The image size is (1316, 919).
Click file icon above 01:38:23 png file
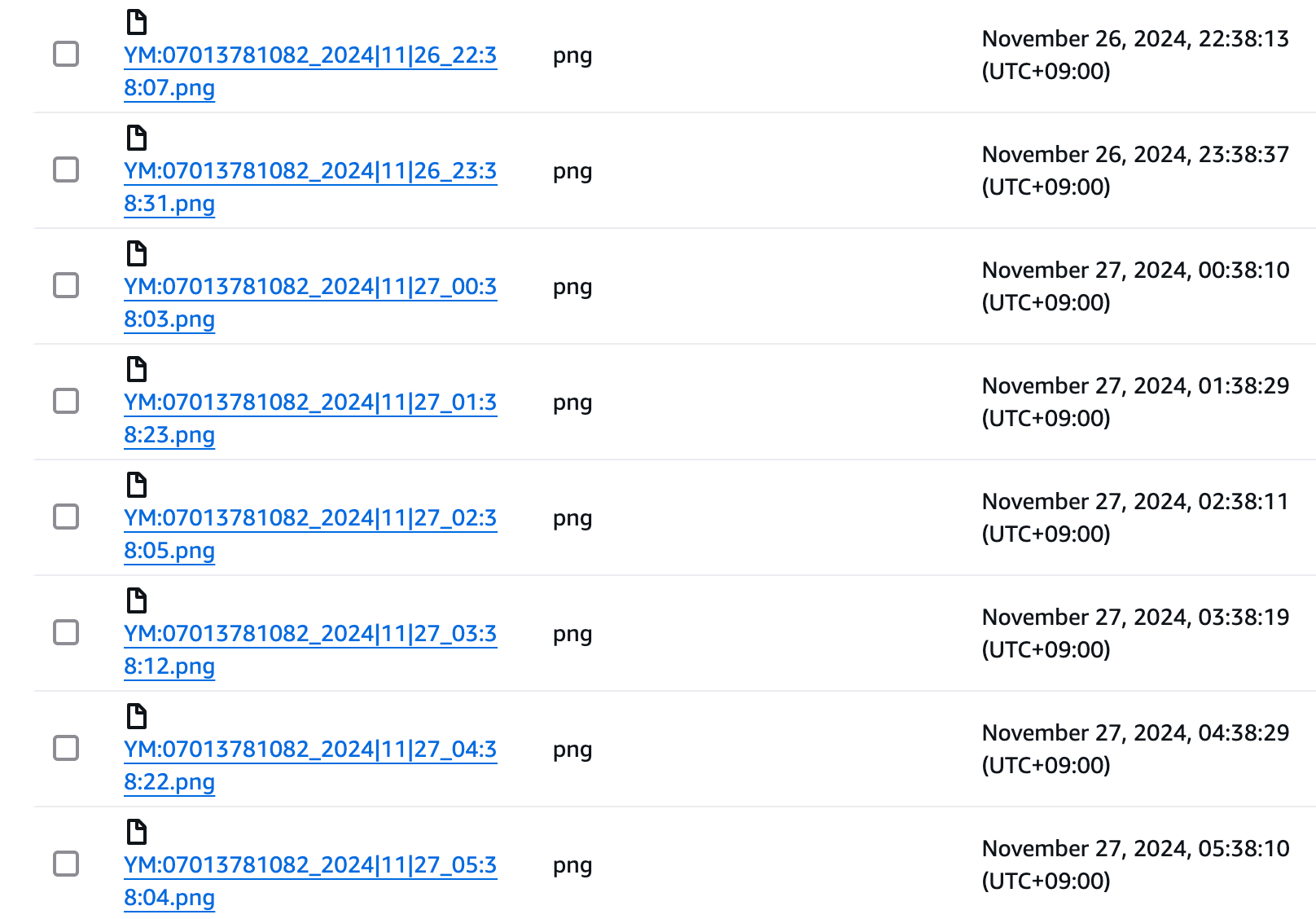click(137, 369)
